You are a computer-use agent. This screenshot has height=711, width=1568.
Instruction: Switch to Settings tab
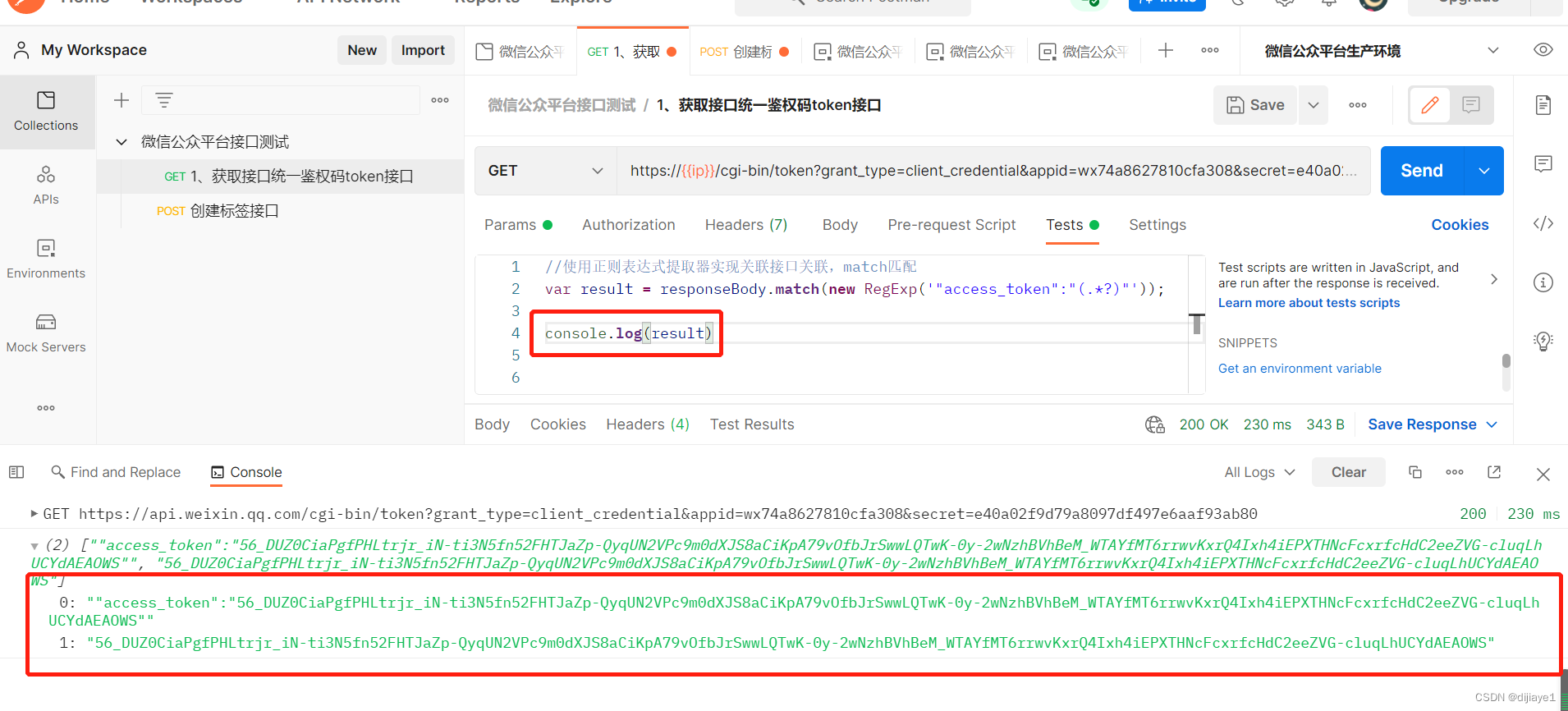[x=1158, y=225]
